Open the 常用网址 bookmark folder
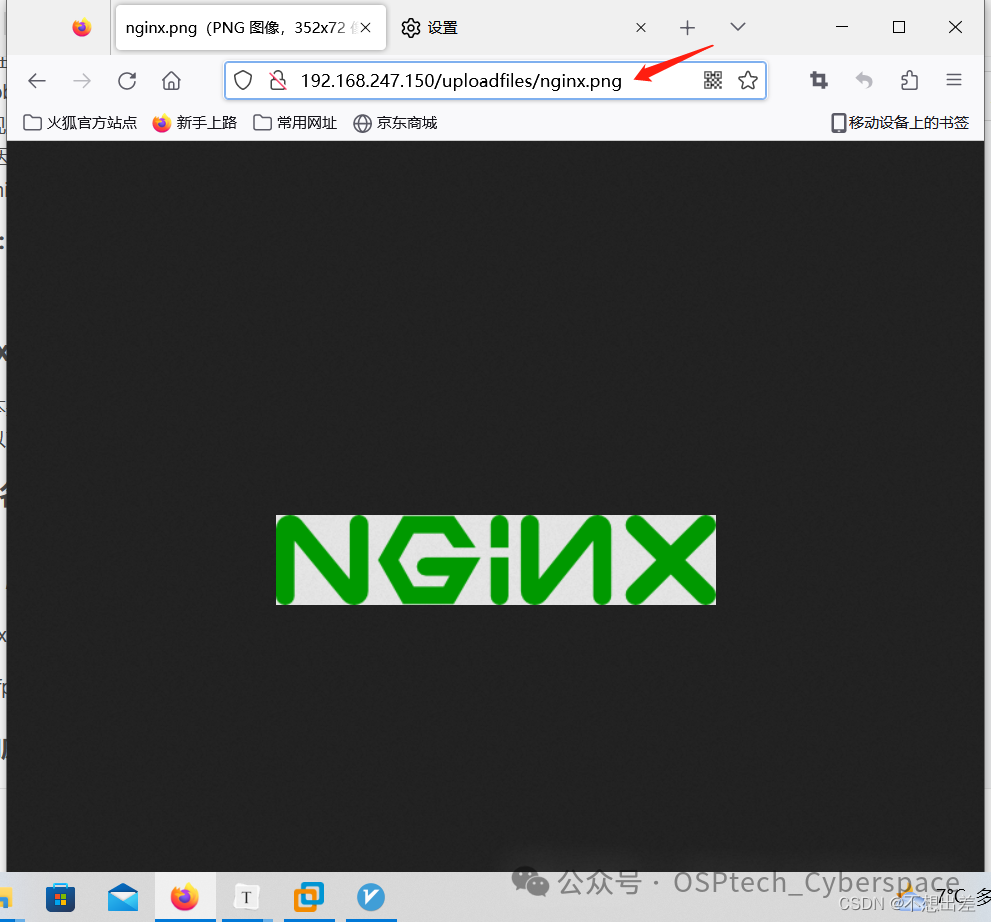991x922 pixels. 295,123
